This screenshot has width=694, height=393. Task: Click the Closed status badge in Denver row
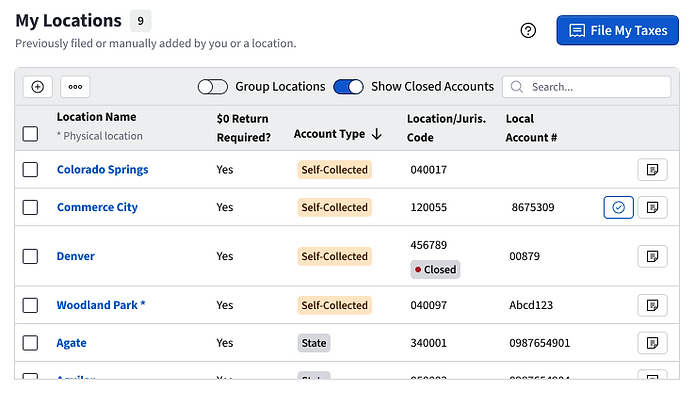coord(436,270)
